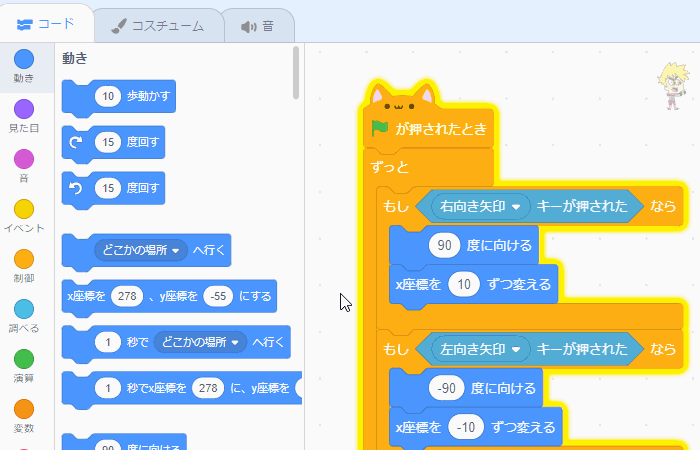
Task: Open どこかの場所 dropdown in へ行く block
Action: pos(141,250)
